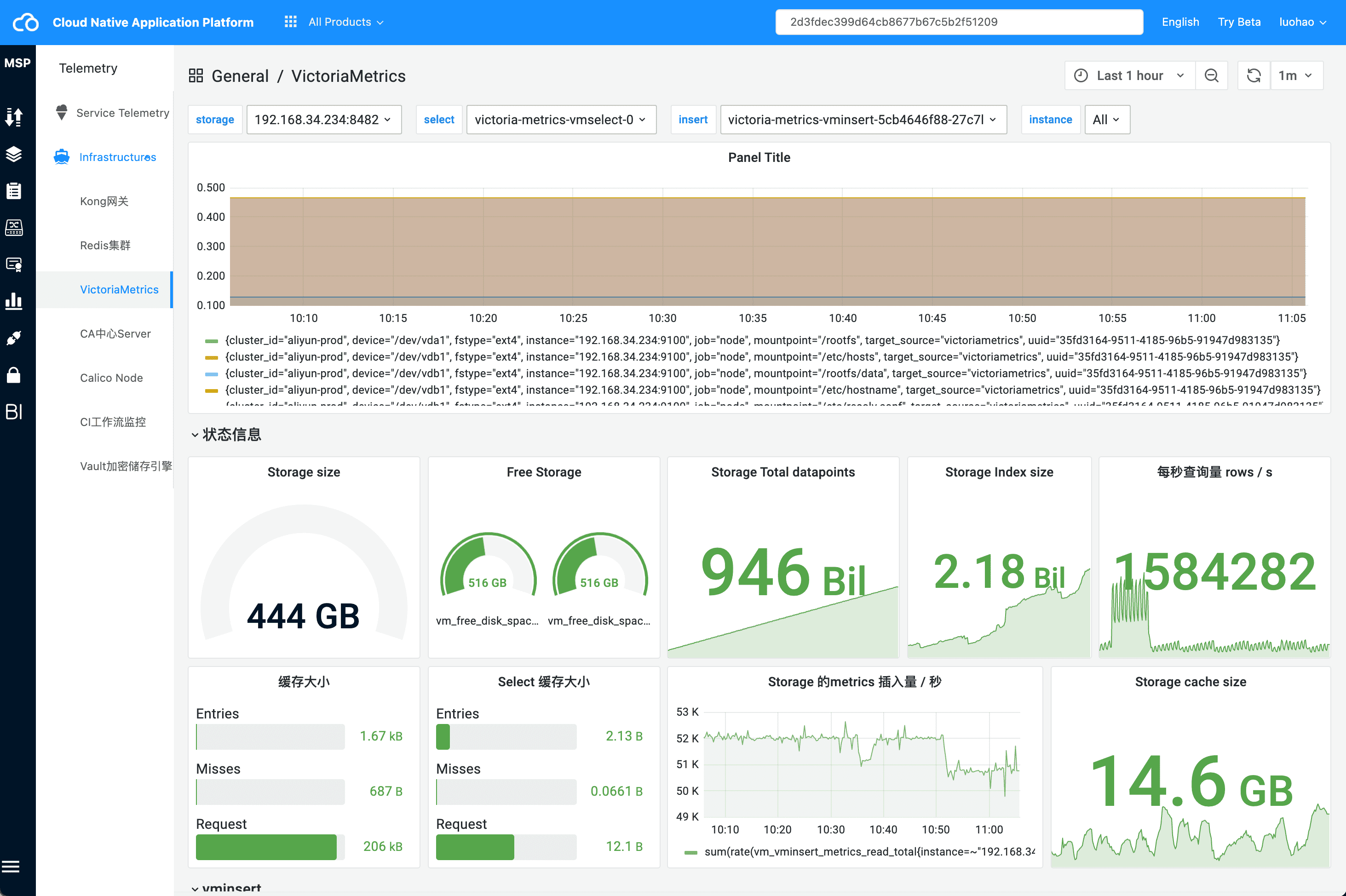Select Infrastructures in the Telemetry menu

118,156
